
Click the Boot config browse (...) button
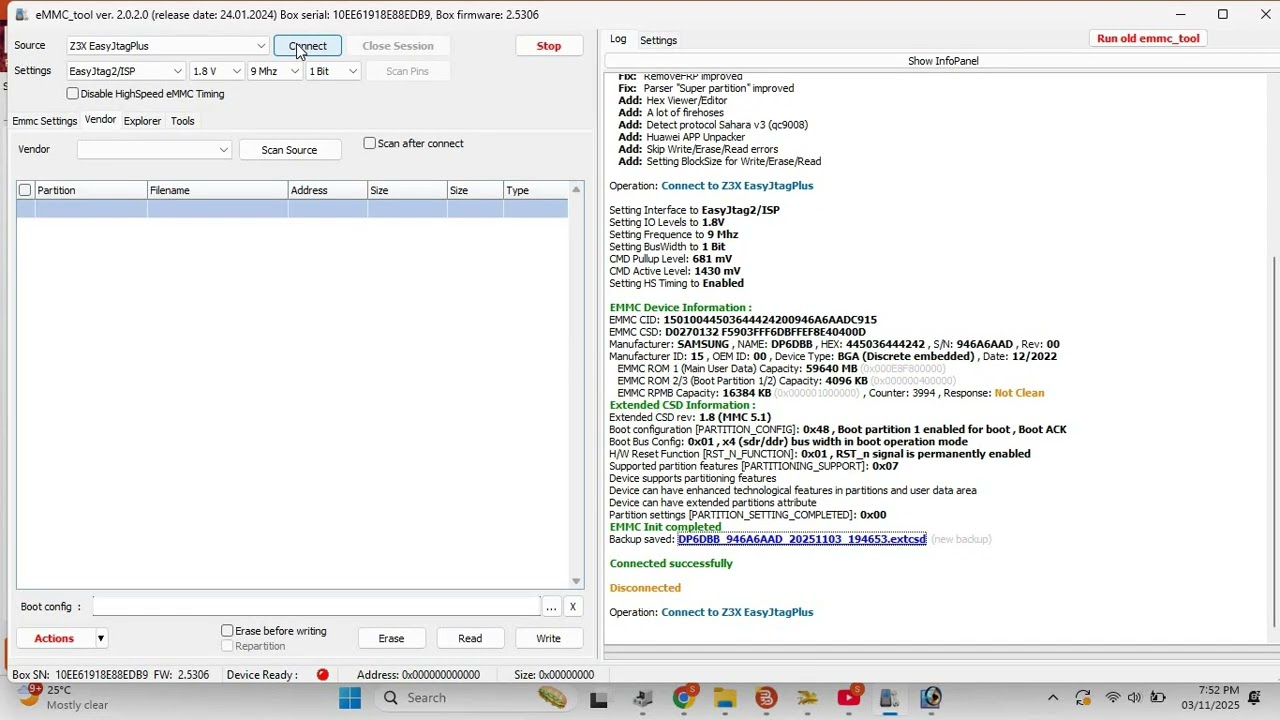551,607
